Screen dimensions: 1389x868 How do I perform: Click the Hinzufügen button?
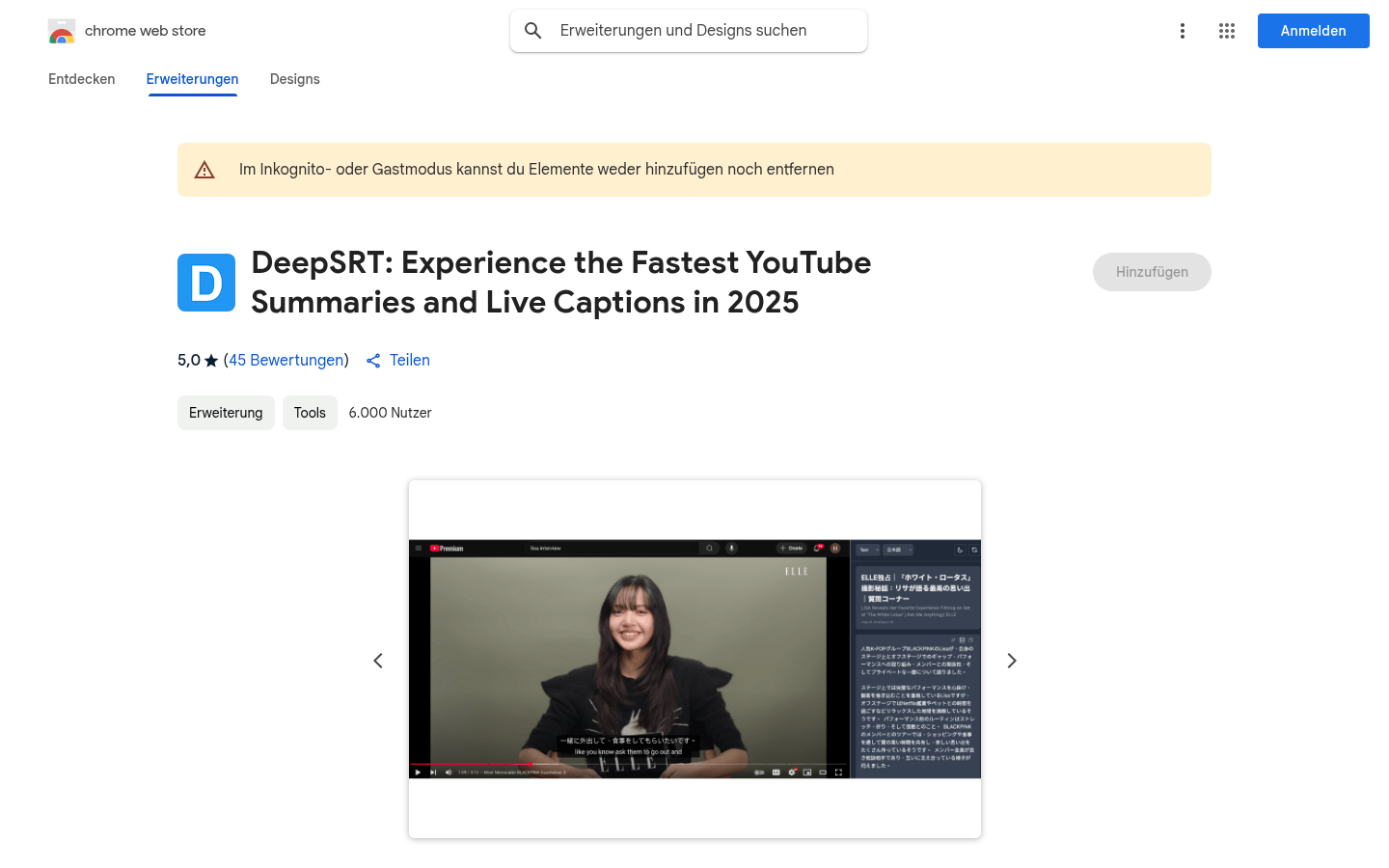point(1152,272)
